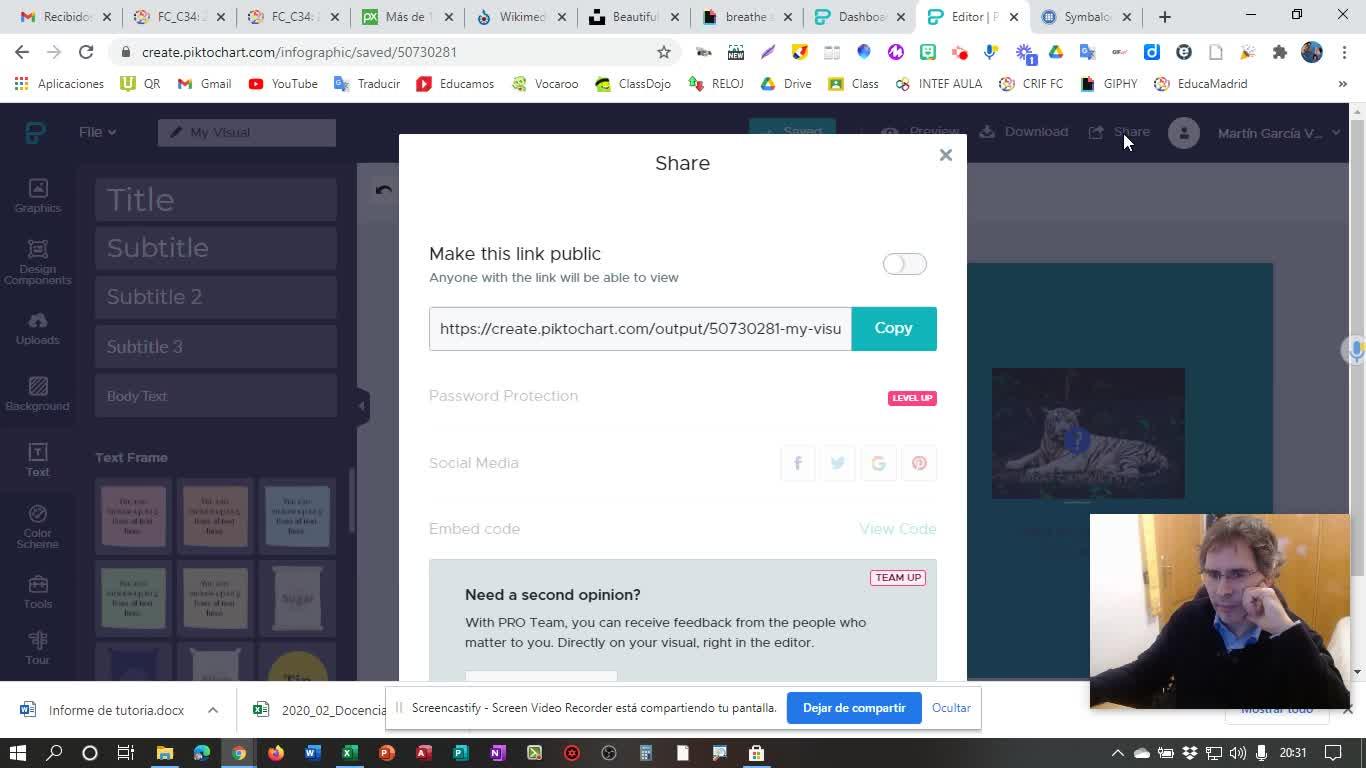The width and height of the screenshot is (1366, 768).
Task: Close the Share dialog
Action: coord(945,155)
